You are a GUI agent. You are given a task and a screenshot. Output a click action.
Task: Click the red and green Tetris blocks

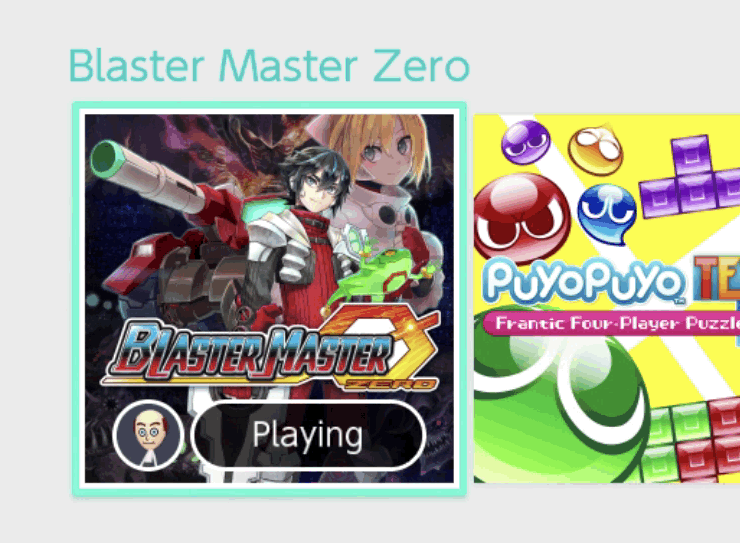(690, 441)
